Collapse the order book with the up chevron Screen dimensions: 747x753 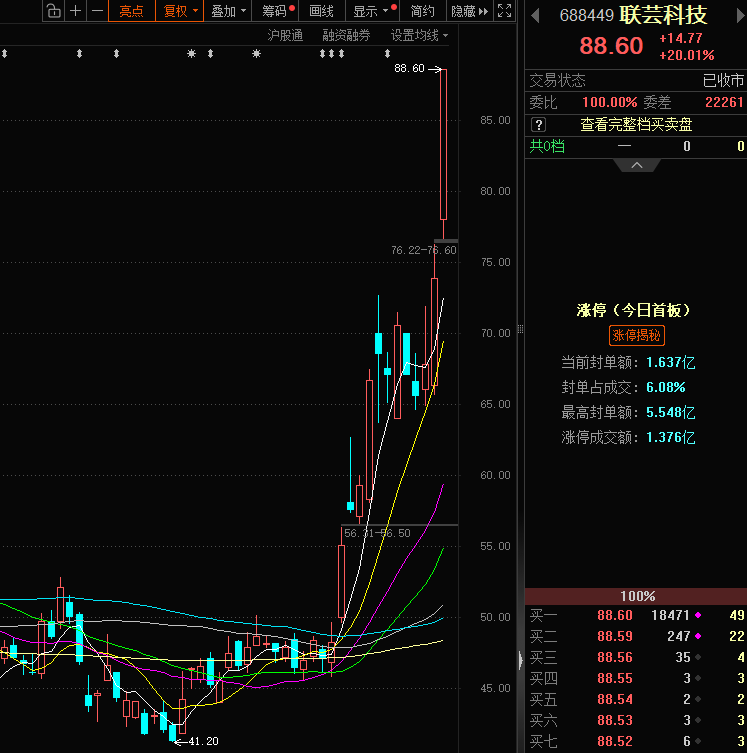637,165
